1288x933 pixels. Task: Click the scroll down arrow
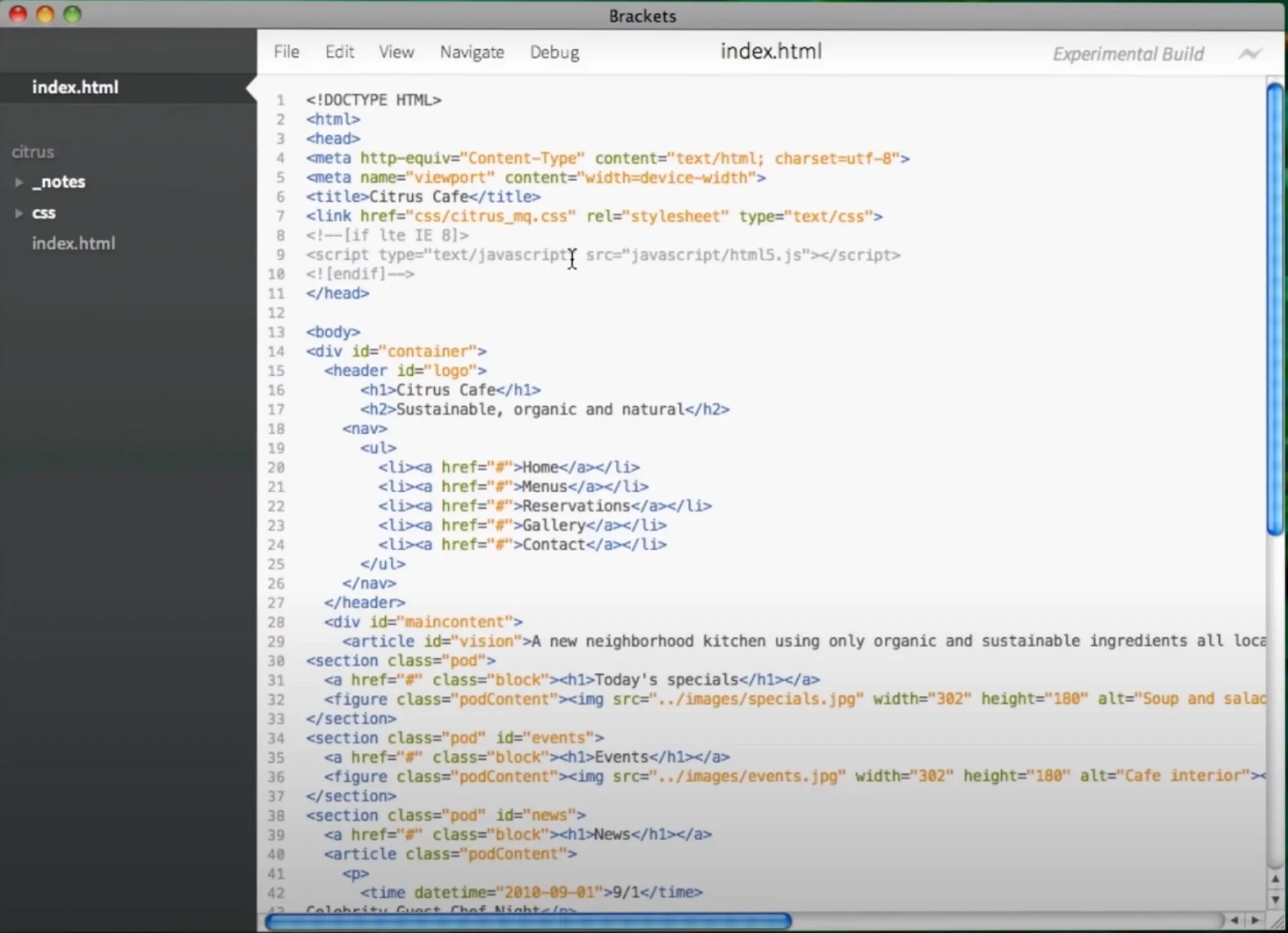[x=1274, y=899]
